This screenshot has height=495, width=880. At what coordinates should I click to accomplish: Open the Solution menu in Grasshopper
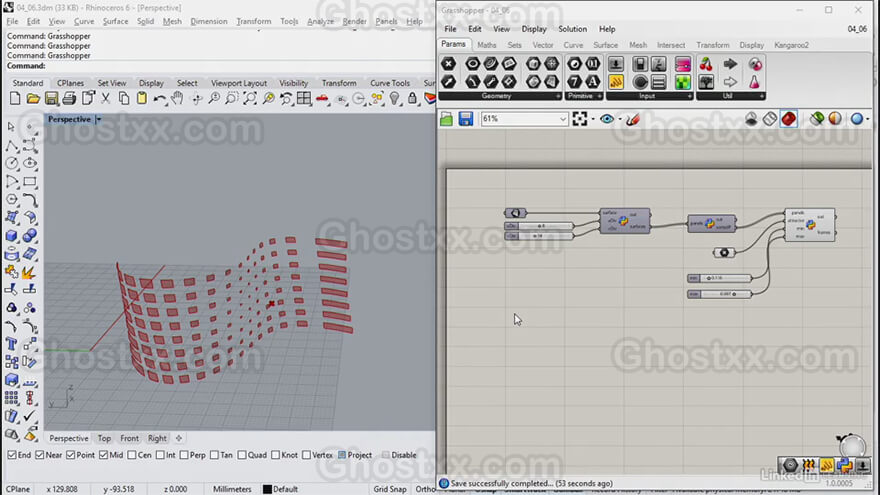572,29
